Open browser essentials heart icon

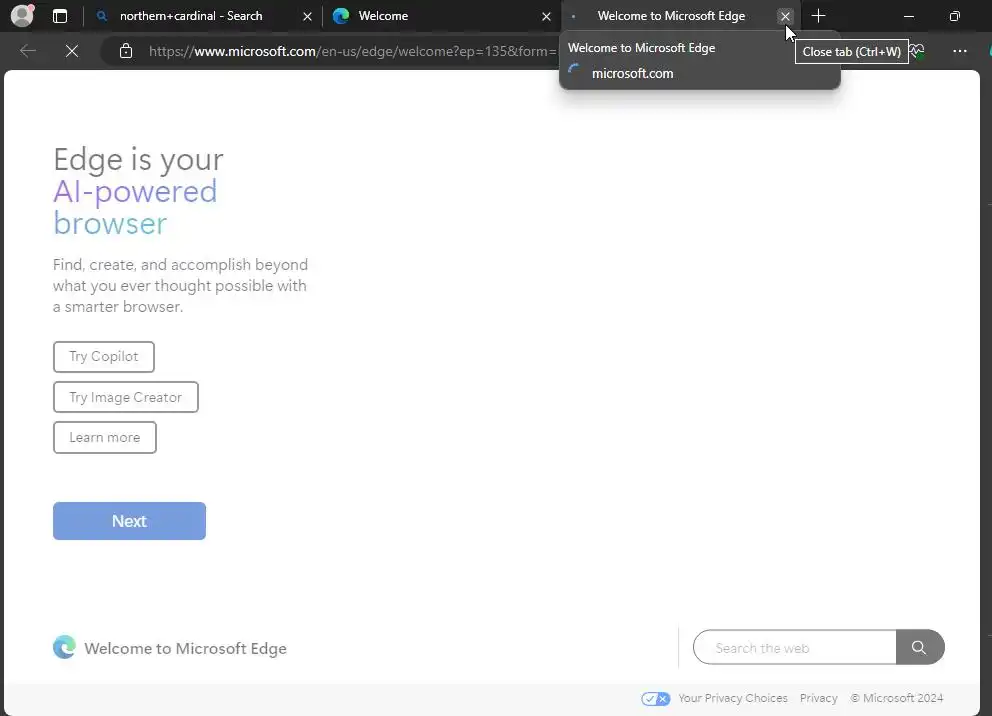tap(918, 51)
